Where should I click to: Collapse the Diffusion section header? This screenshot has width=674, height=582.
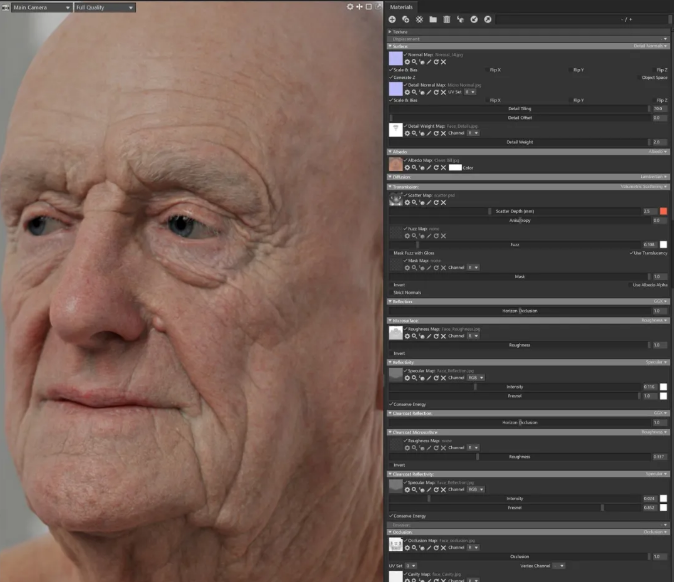point(528,177)
